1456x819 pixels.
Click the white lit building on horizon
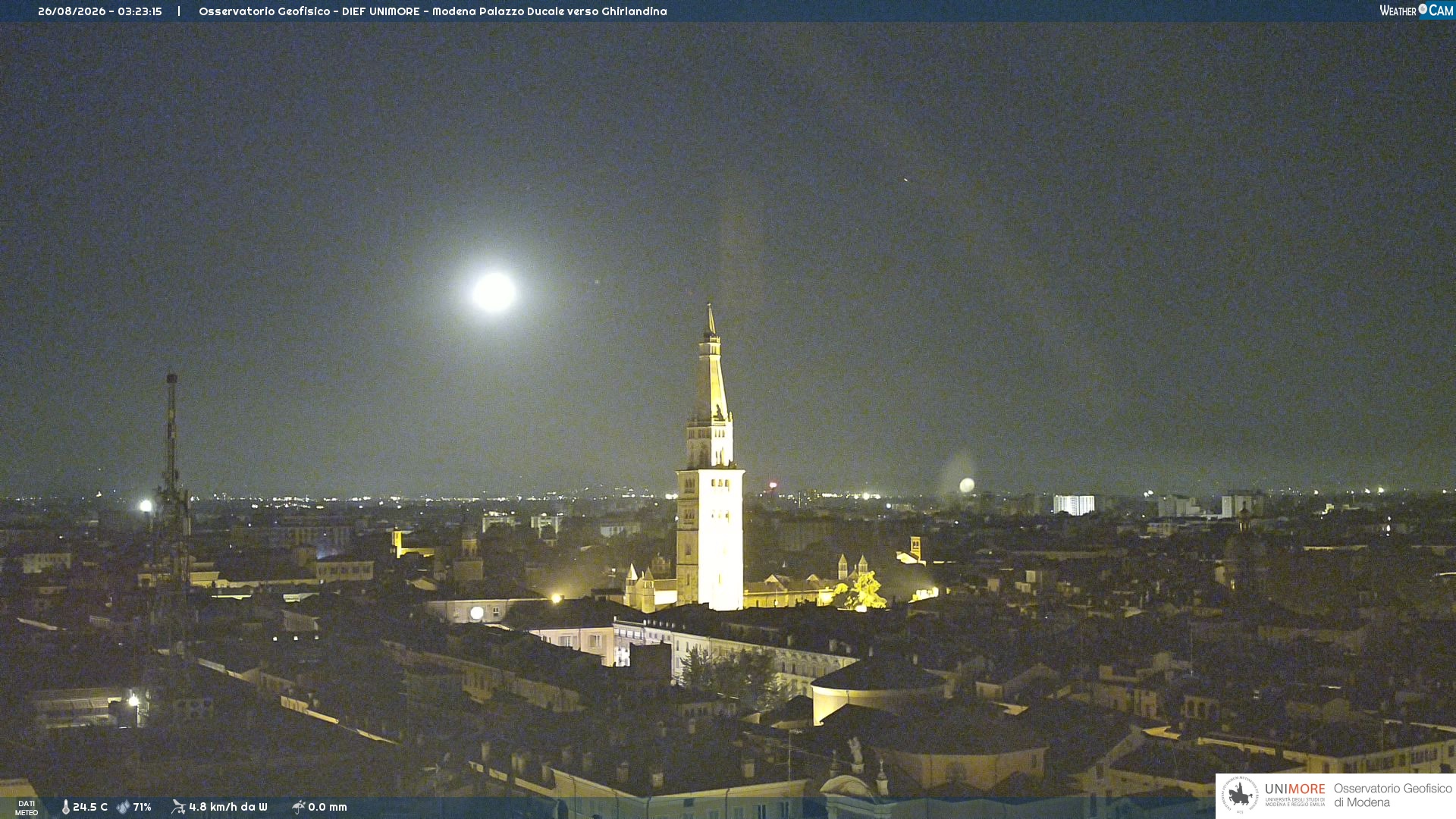[x=1074, y=504]
